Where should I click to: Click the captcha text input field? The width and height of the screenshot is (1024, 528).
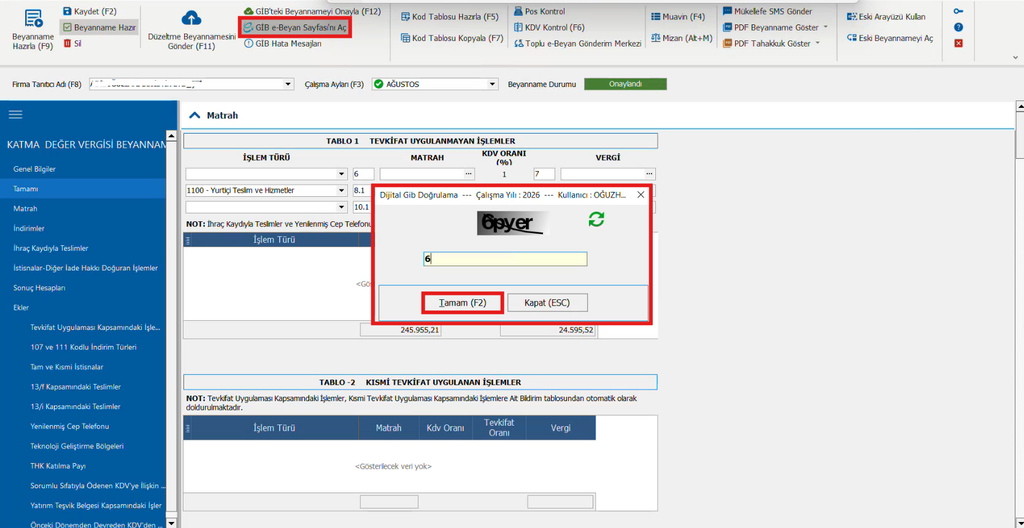505,259
